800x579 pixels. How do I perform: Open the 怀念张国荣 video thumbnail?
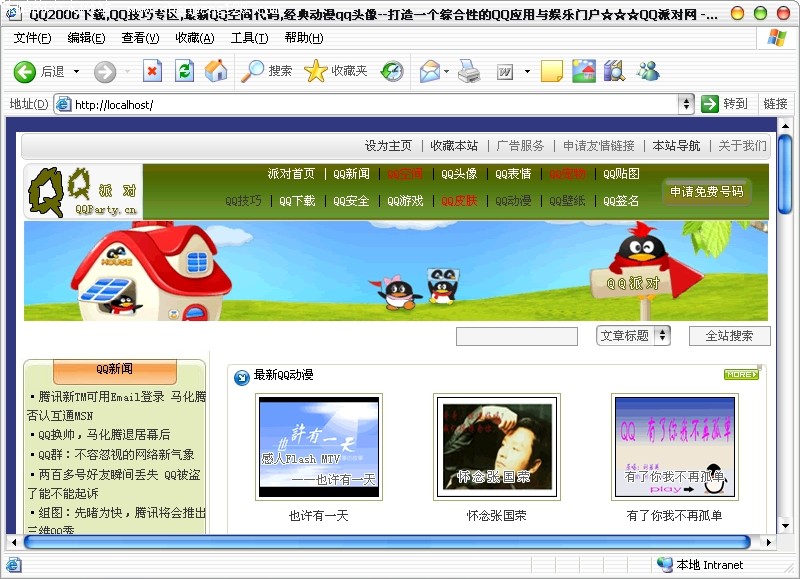point(497,446)
